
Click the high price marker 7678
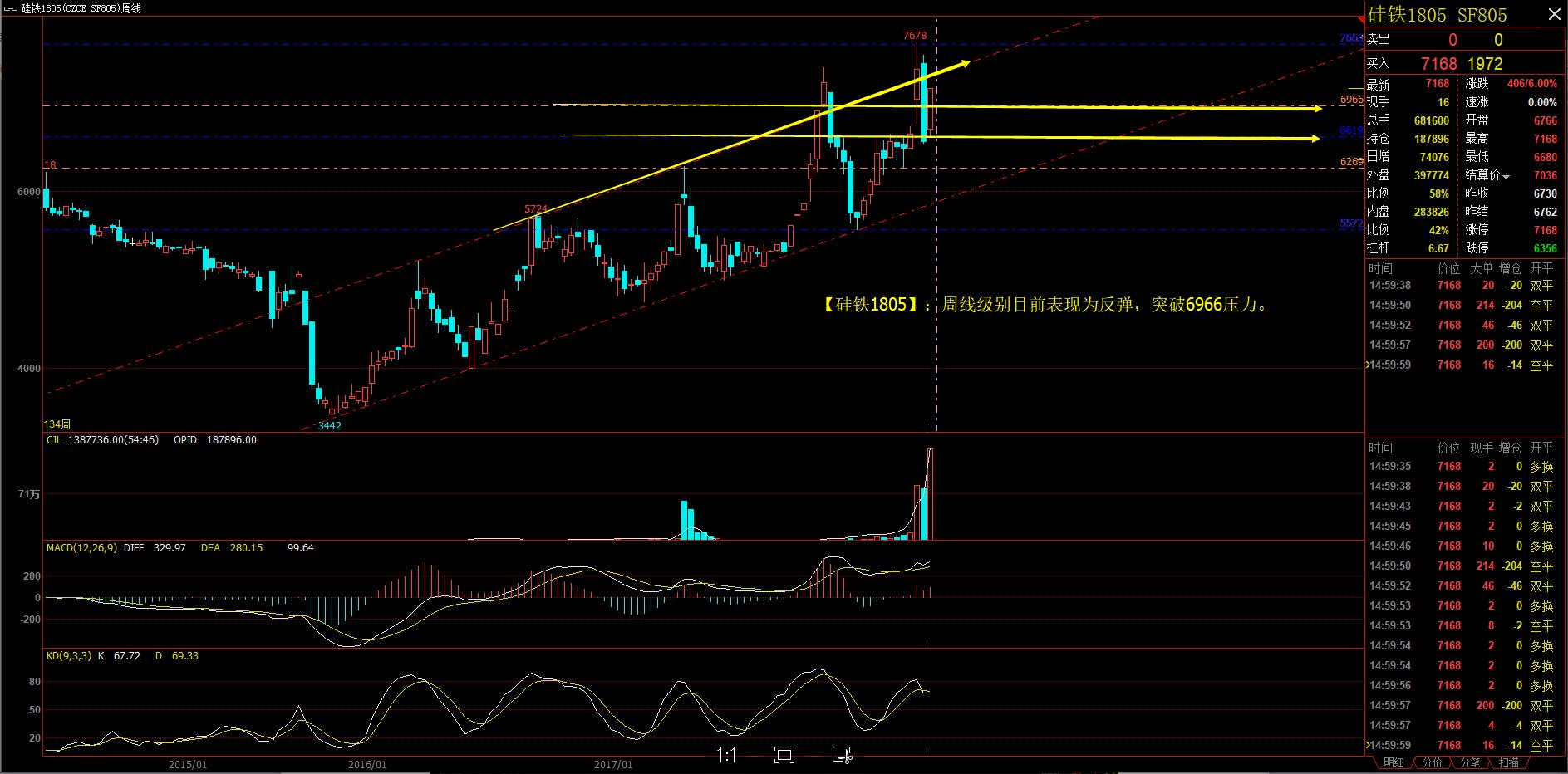click(915, 35)
